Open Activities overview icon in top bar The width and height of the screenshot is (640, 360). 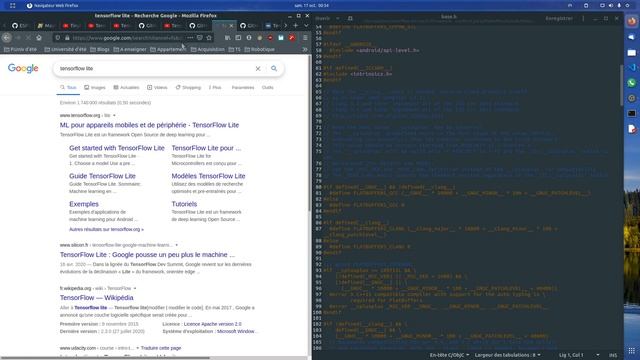[13, 5]
